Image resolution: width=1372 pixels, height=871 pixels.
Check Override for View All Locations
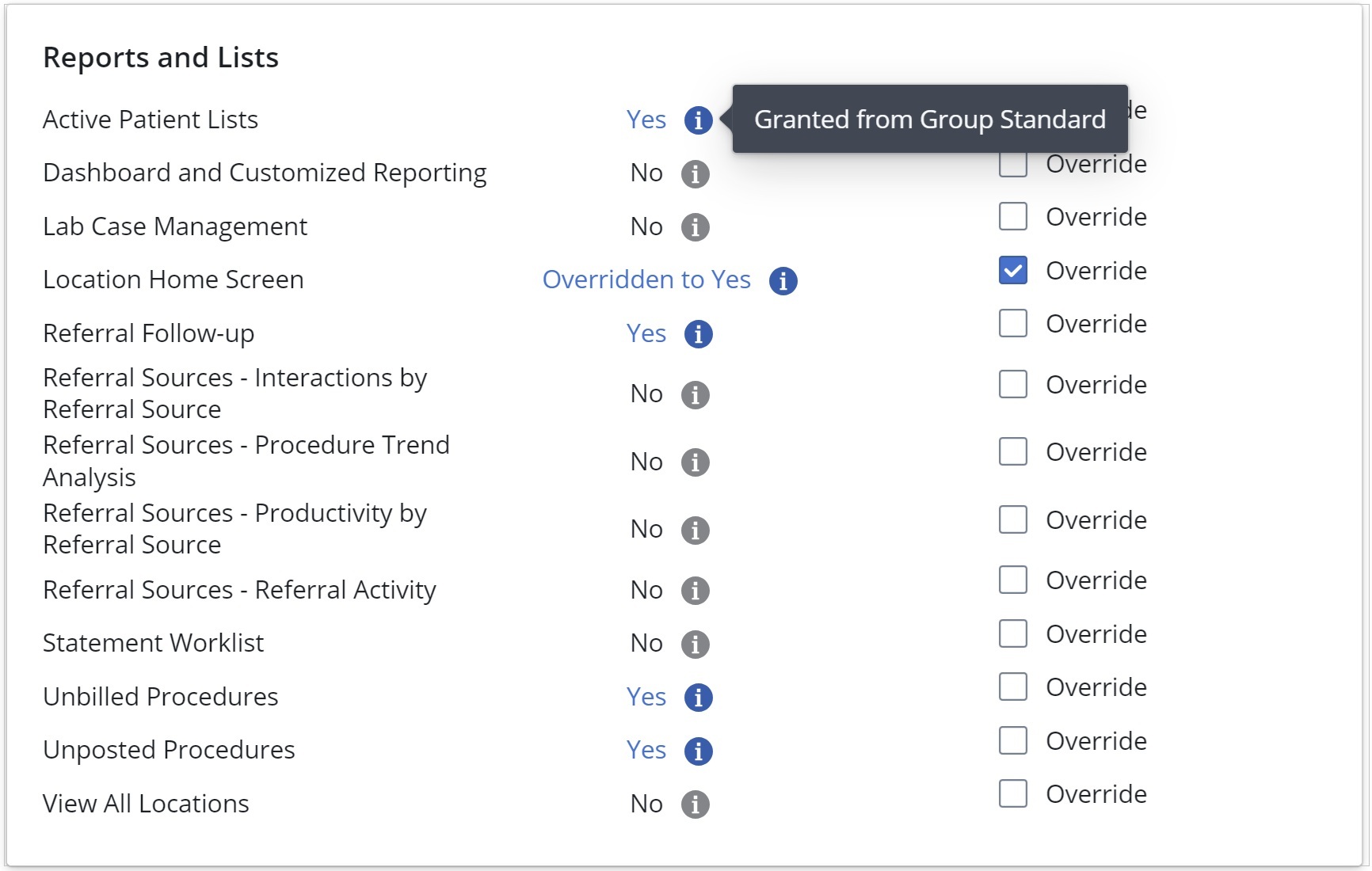(x=1013, y=793)
